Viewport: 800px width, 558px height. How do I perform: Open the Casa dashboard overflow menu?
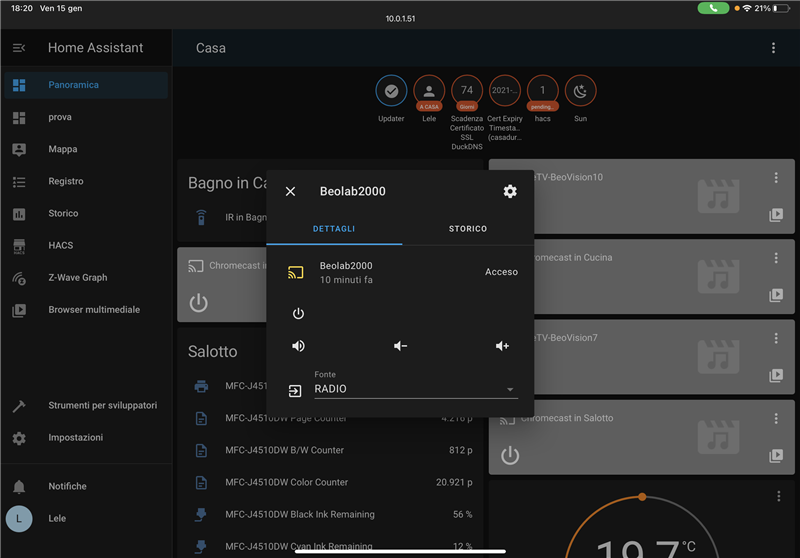click(x=773, y=48)
